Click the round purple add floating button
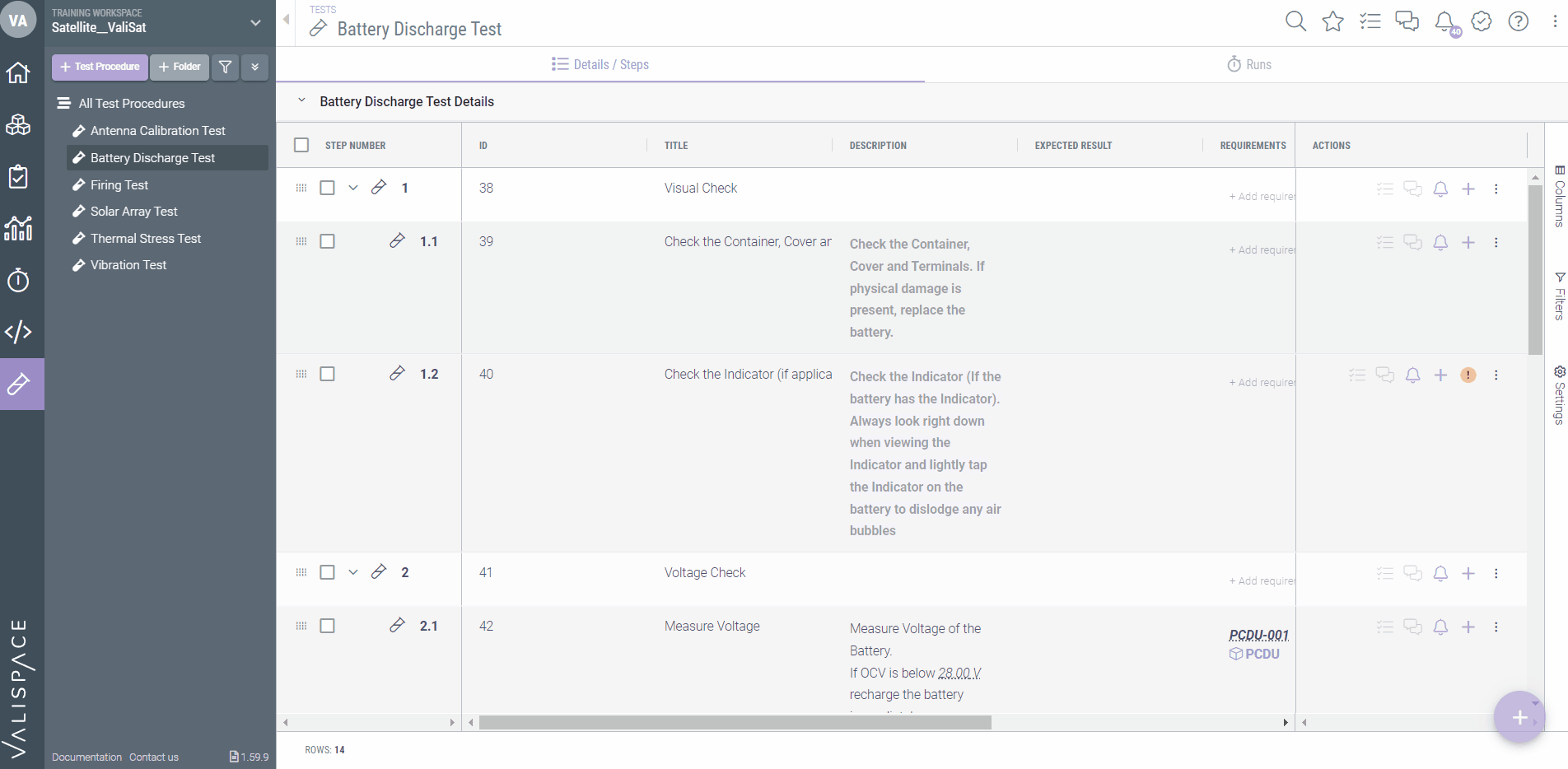The width and height of the screenshot is (1568, 769). [x=1519, y=717]
